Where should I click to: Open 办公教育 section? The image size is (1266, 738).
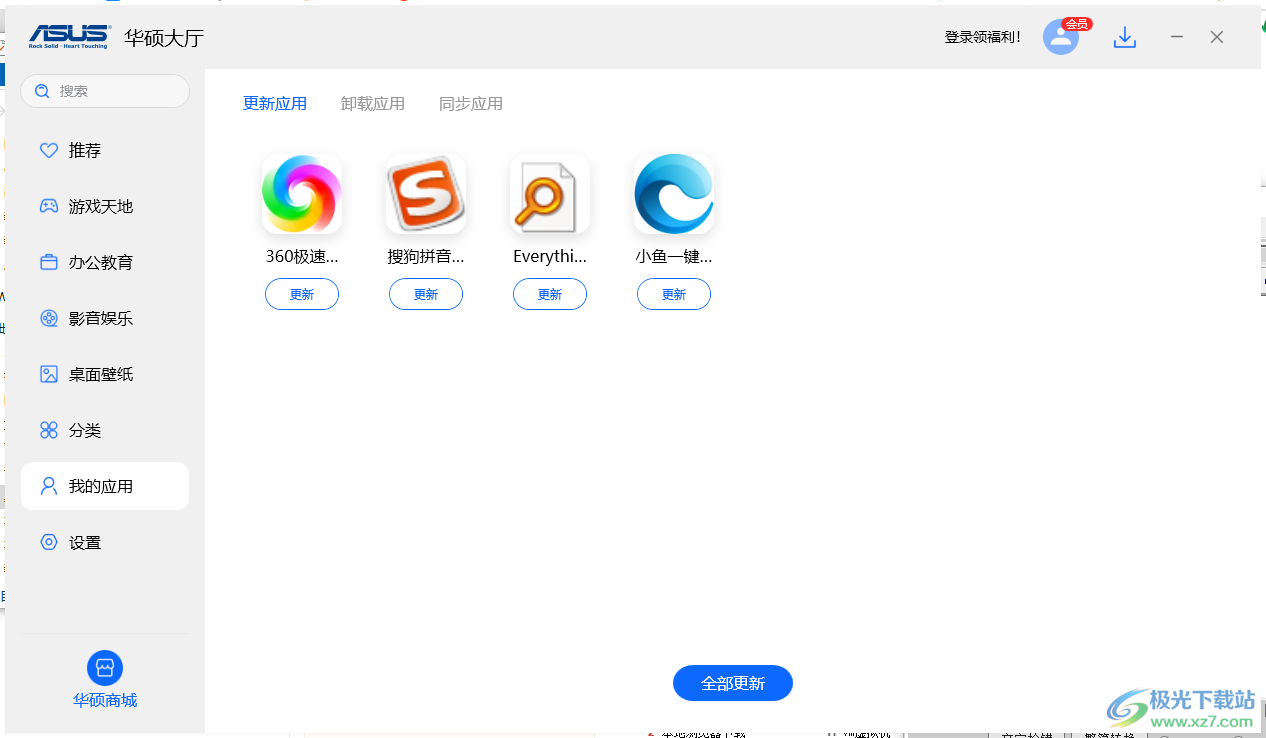(105, 262)
